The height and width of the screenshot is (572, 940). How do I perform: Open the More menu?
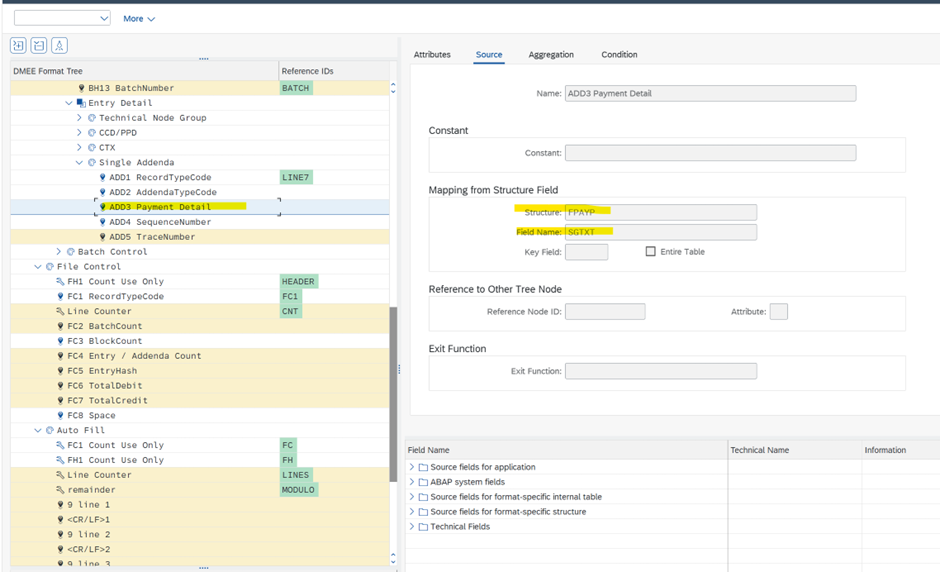(139, 19)
